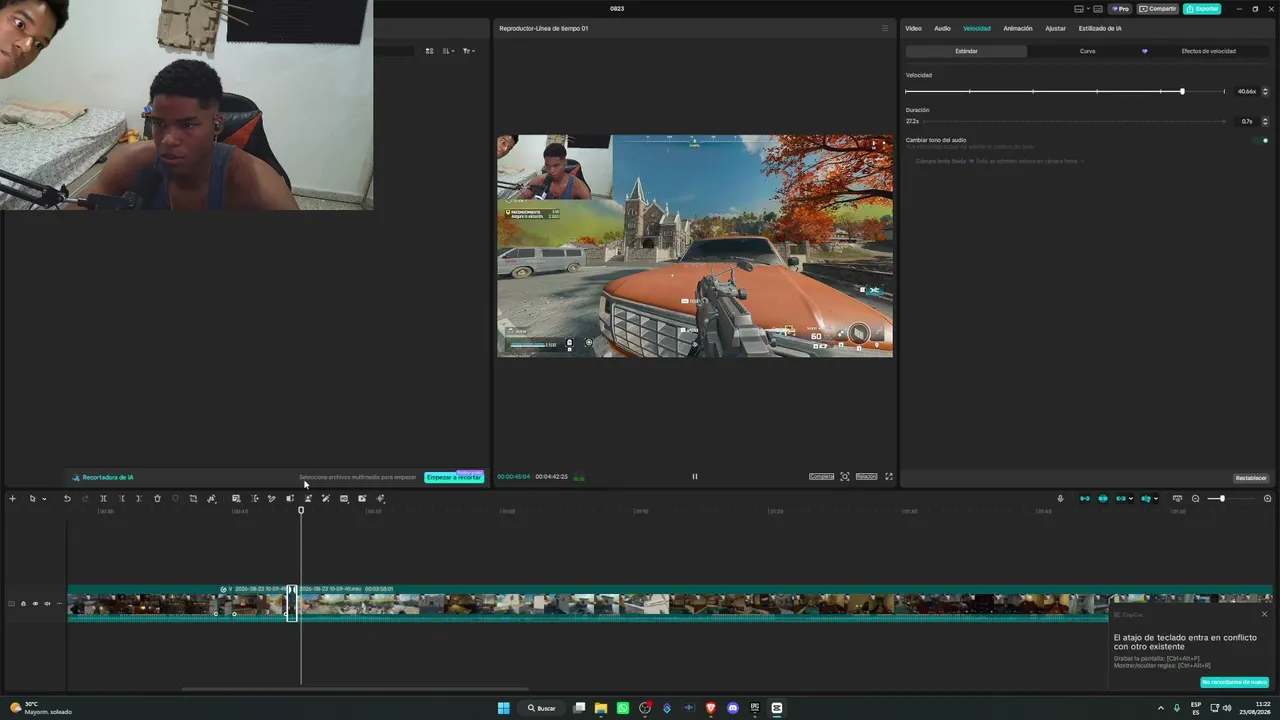Screen dimensions: 1280x720
Task: Open File Explorer from the taskbar
Action: 601,708
